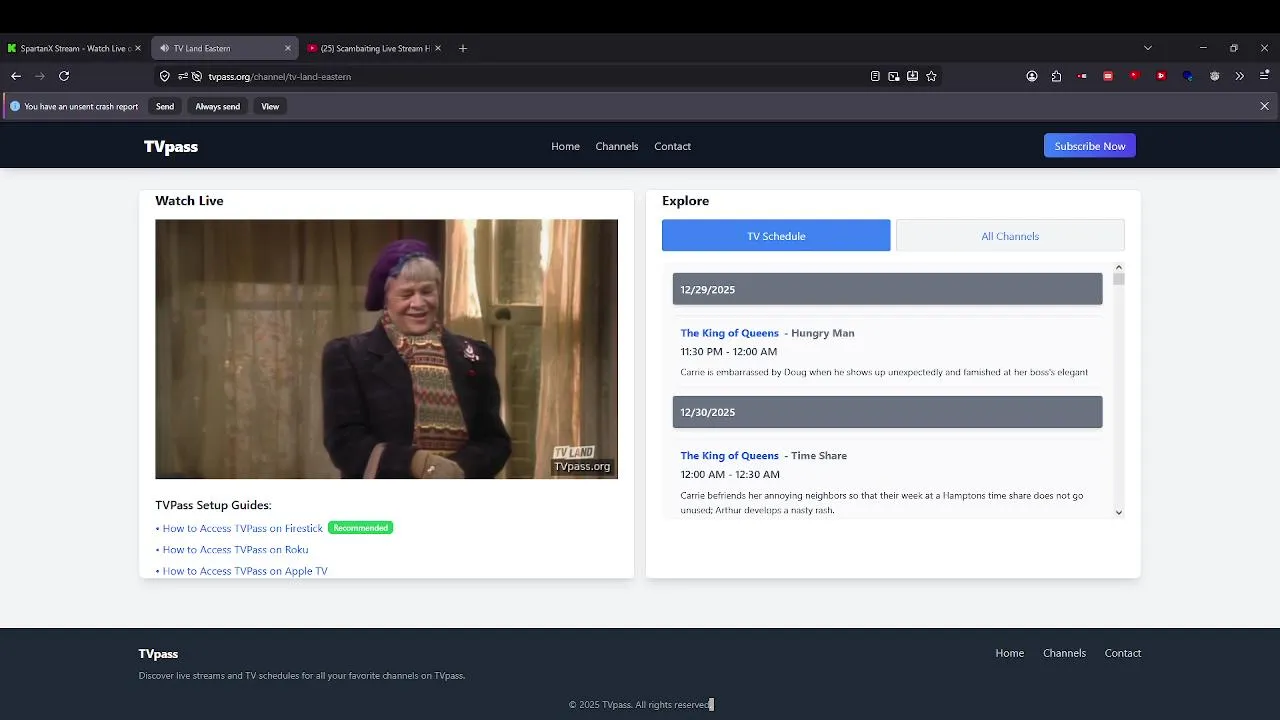1280x720 pixels.
Task: Click the autoplay blocked icon in address bar
Action: (x=197, y=76)
